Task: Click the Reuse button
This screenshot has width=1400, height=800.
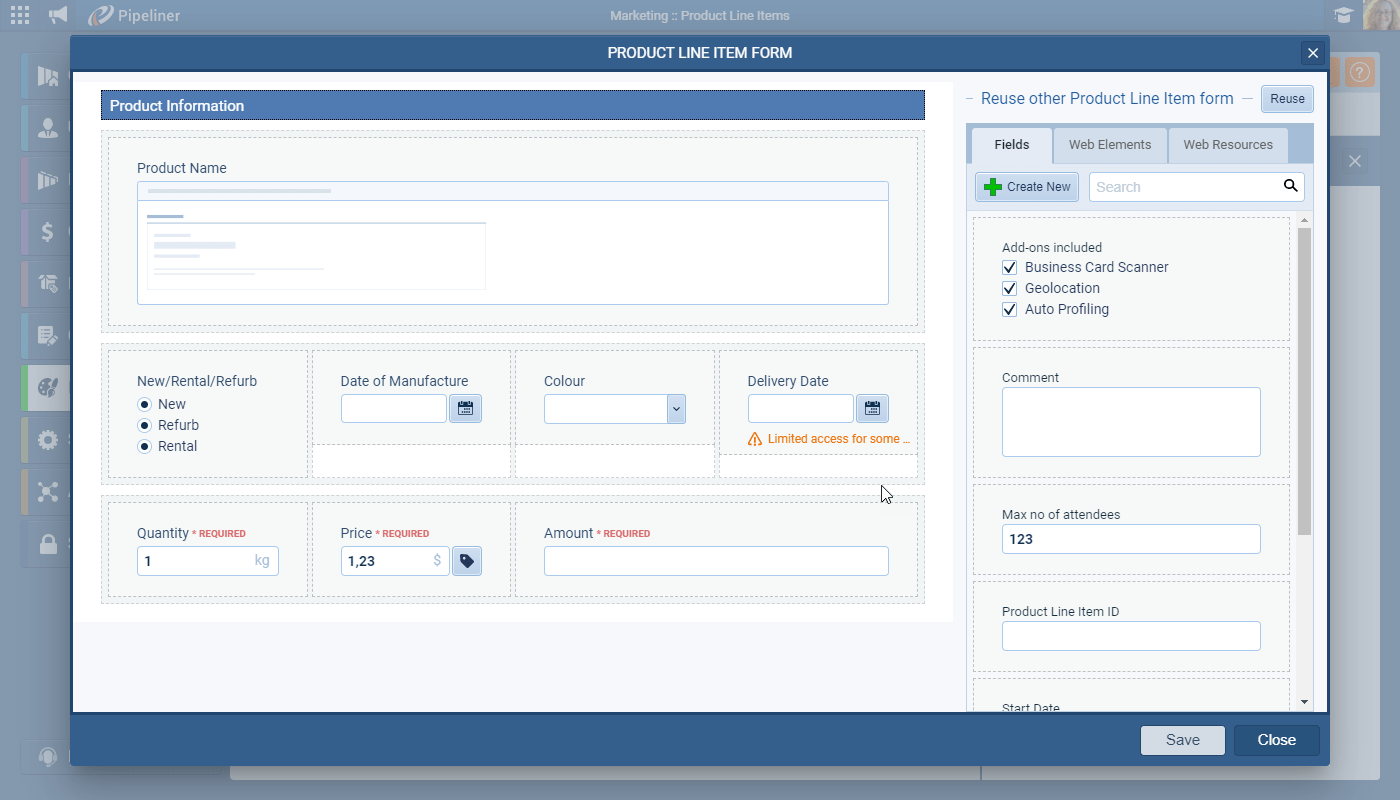Action: click(x=1287, y=99)
